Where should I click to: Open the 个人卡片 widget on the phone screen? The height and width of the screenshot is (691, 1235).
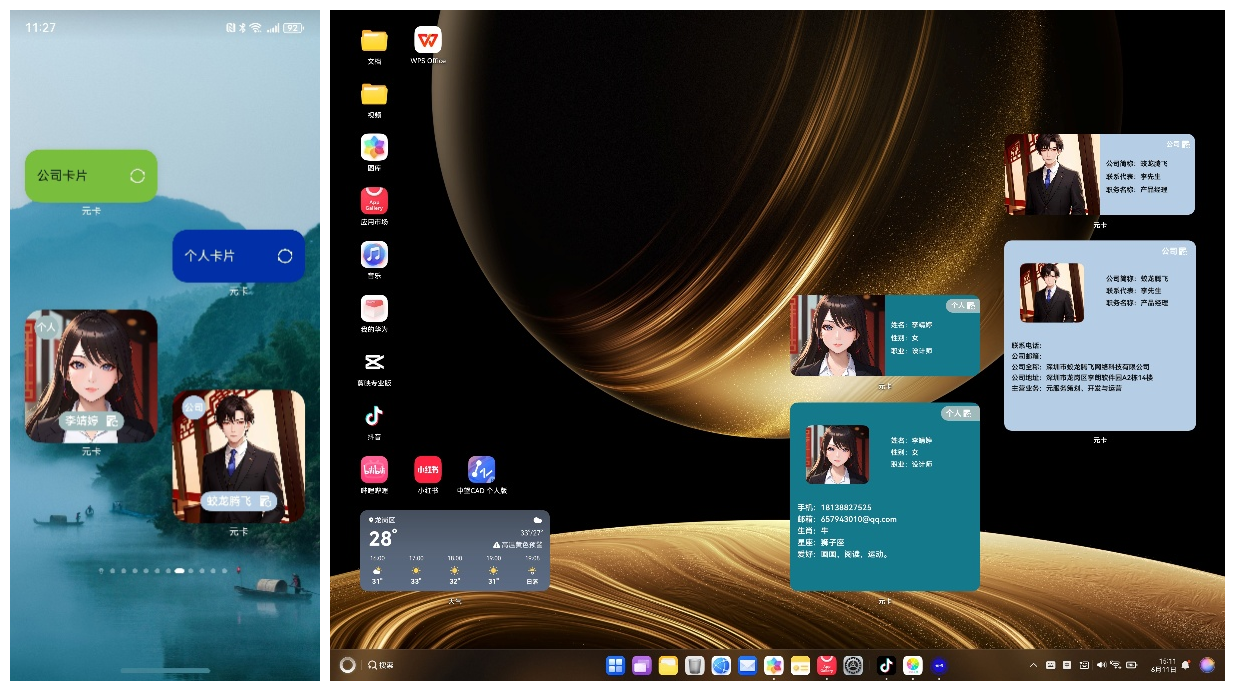(x=238, y=256)
